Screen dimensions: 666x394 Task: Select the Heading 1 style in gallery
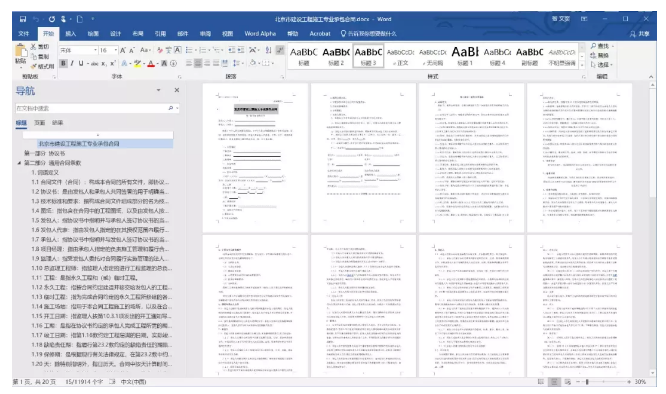tap(465, 56)
